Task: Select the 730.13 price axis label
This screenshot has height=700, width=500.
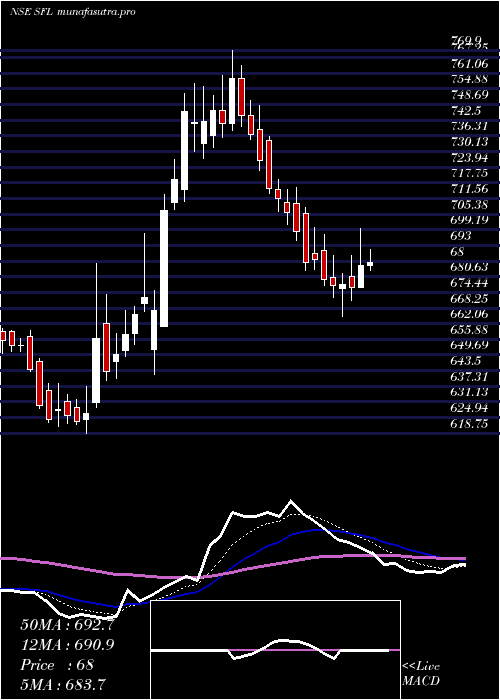Action: coord(469,142)
